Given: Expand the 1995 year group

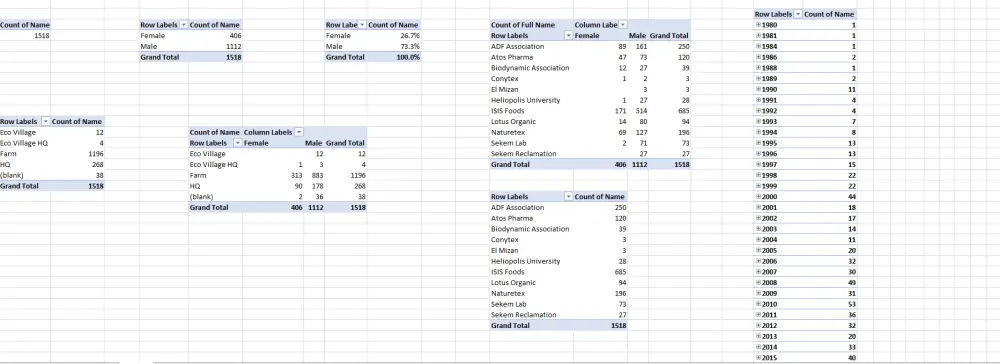Looking at the screenshot, I should tap(759, 143).
